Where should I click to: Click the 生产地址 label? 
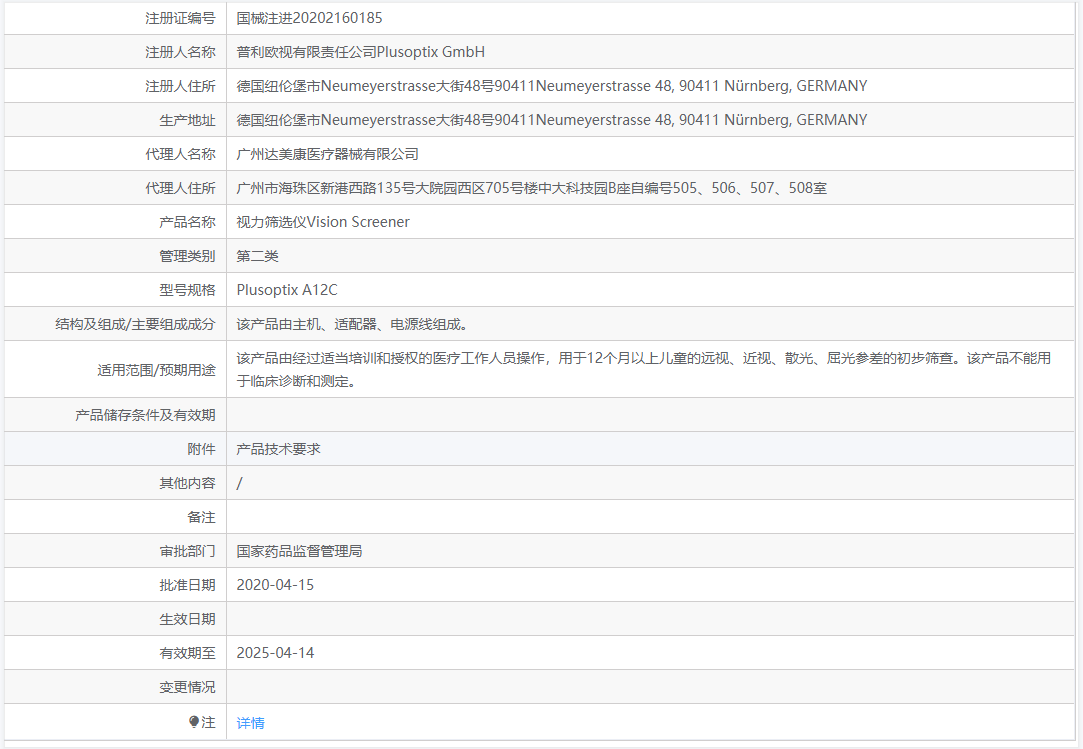(x=187, y=120)
